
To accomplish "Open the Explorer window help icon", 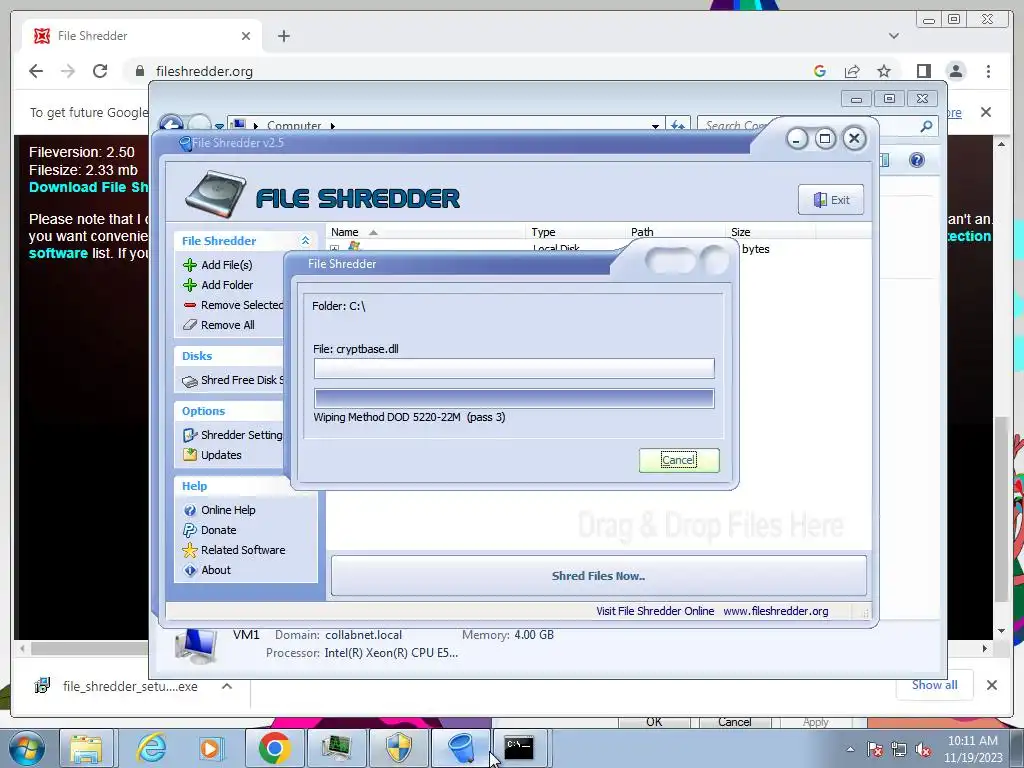I will (917, 160).
